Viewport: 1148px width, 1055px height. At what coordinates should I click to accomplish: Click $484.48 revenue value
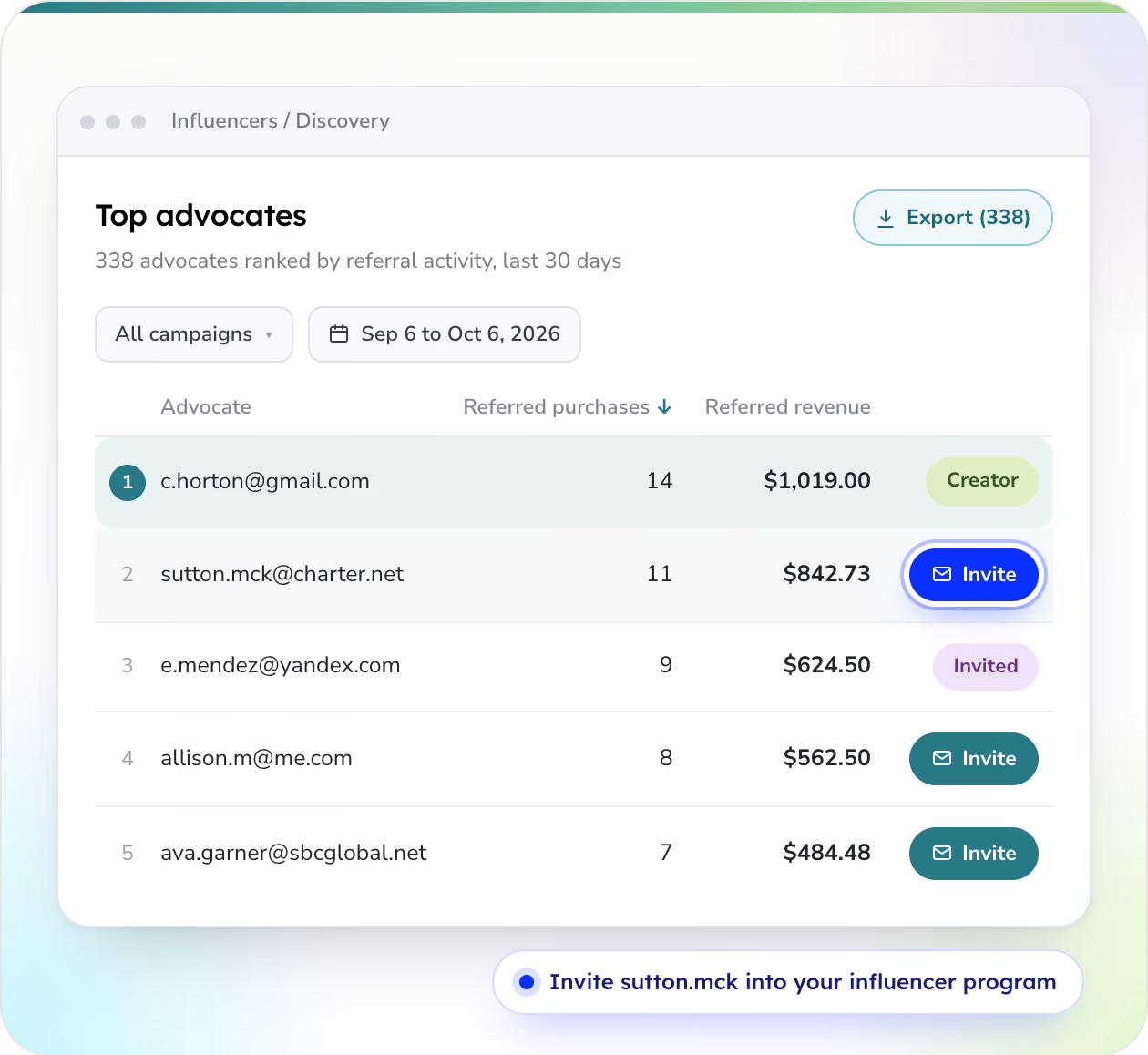pos(827,853)
